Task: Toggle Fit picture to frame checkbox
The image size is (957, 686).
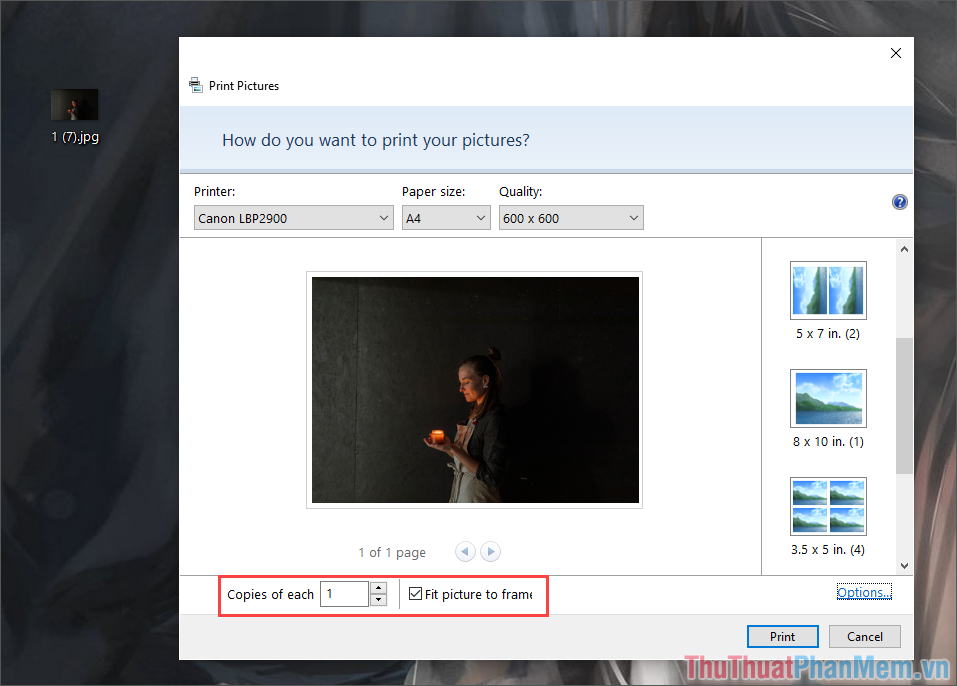Action: point(416,594)
